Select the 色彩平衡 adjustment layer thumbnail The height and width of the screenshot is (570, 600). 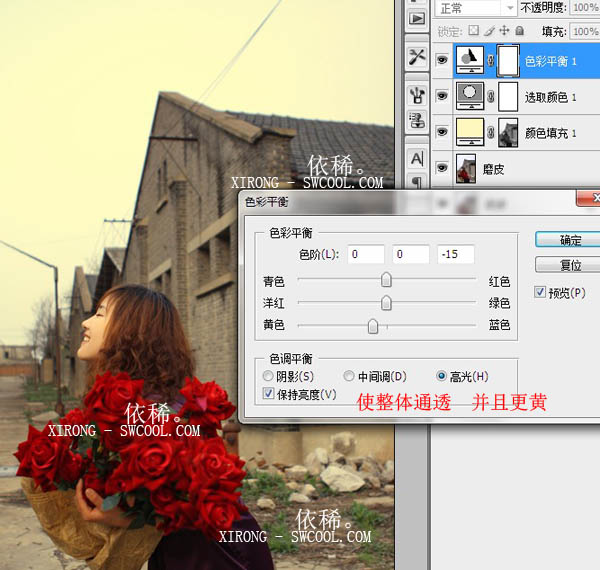click(x=470, y=60)
